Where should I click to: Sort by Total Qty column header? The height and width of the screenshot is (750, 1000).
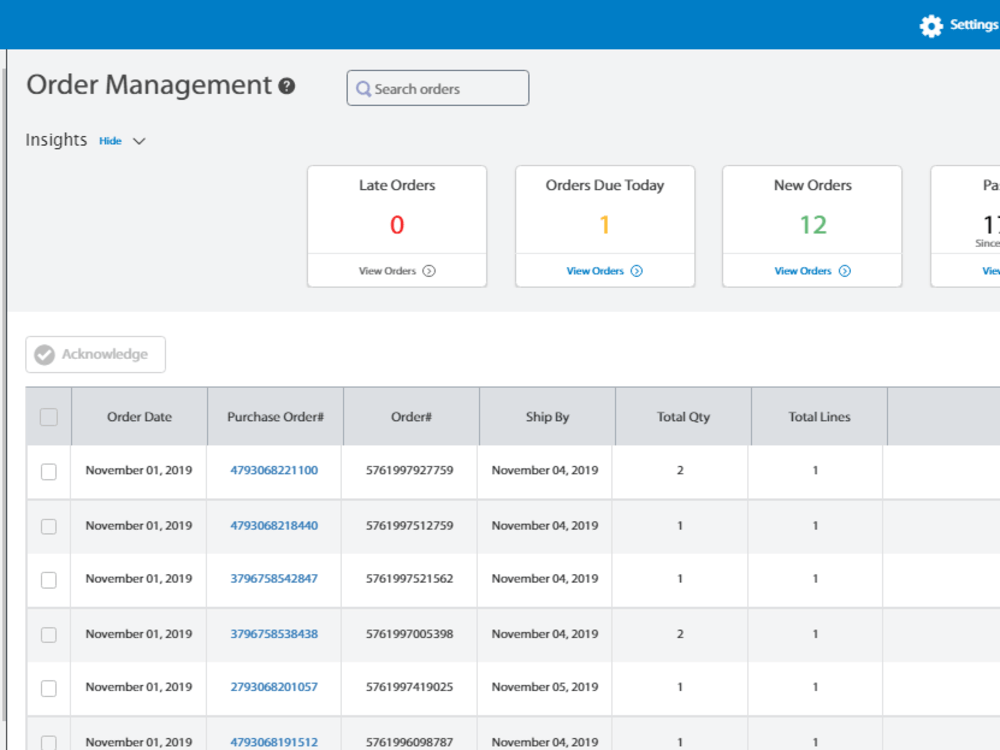pyautogui.click(x=683, y=416)
